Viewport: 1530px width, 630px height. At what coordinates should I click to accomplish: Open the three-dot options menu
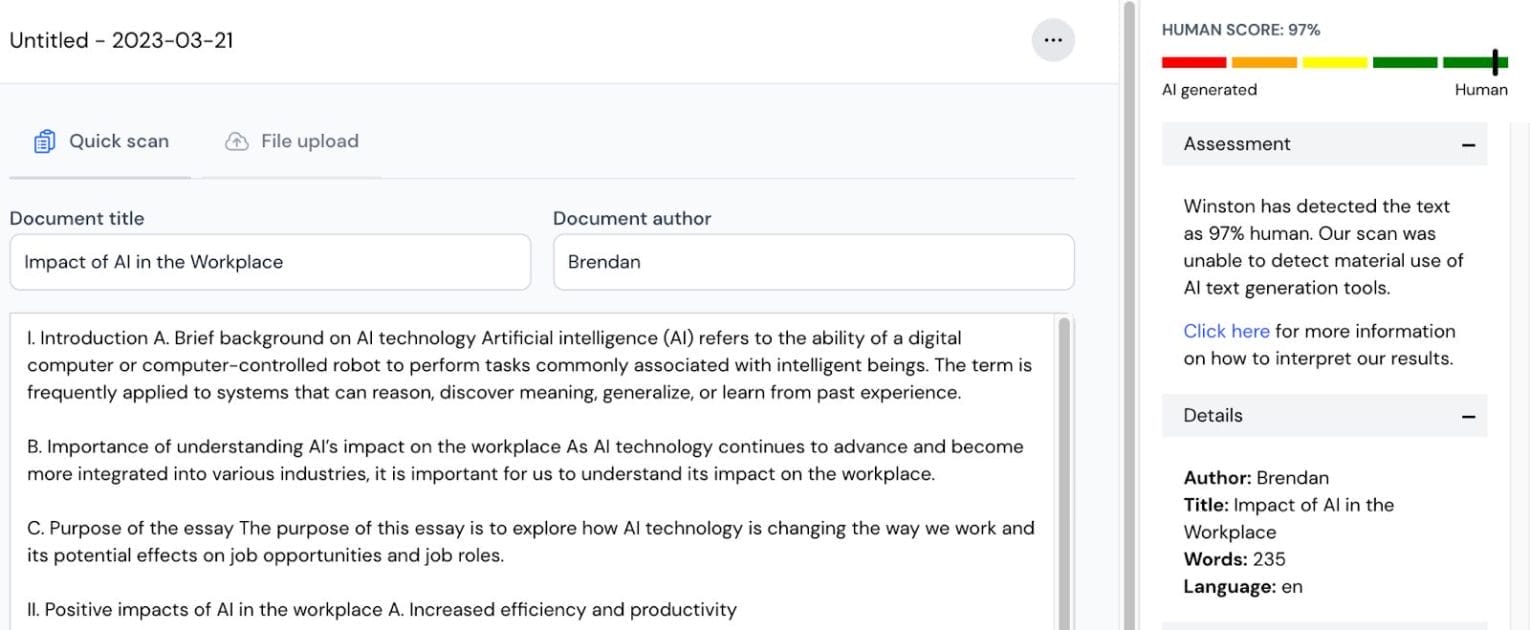click(1053, 39)
